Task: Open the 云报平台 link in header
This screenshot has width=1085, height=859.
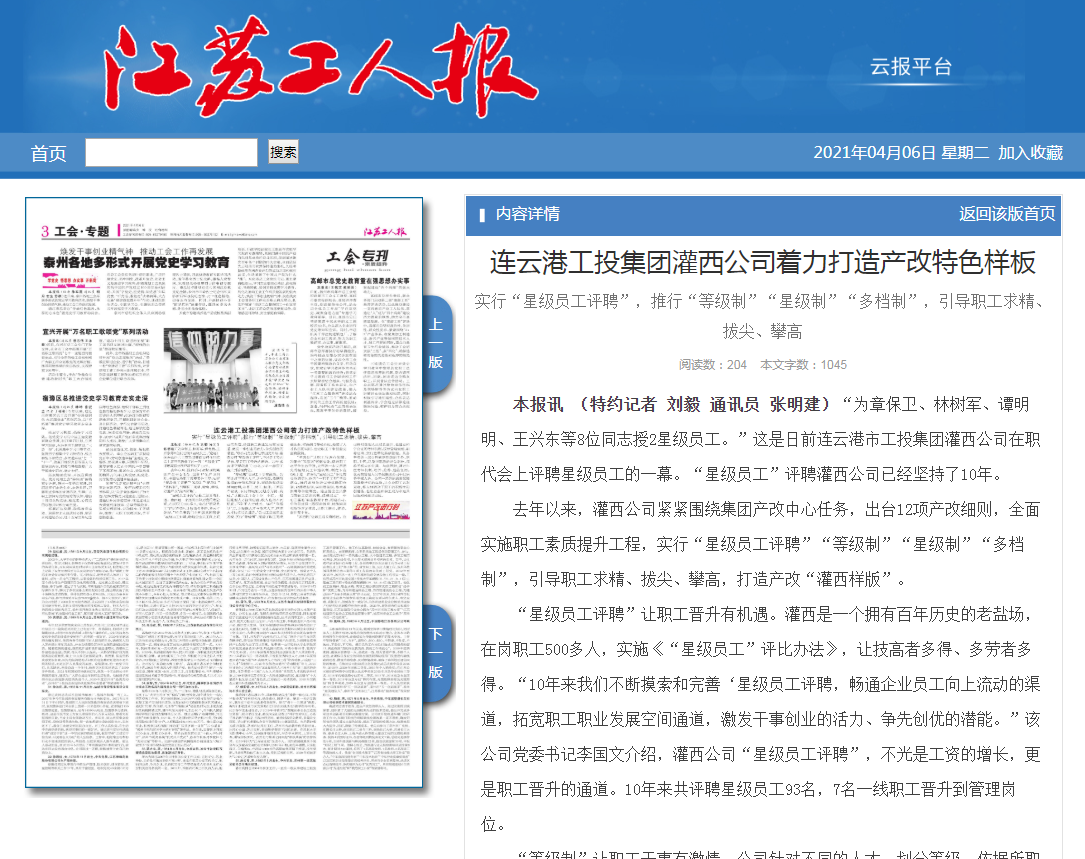Action: point(910,67)
